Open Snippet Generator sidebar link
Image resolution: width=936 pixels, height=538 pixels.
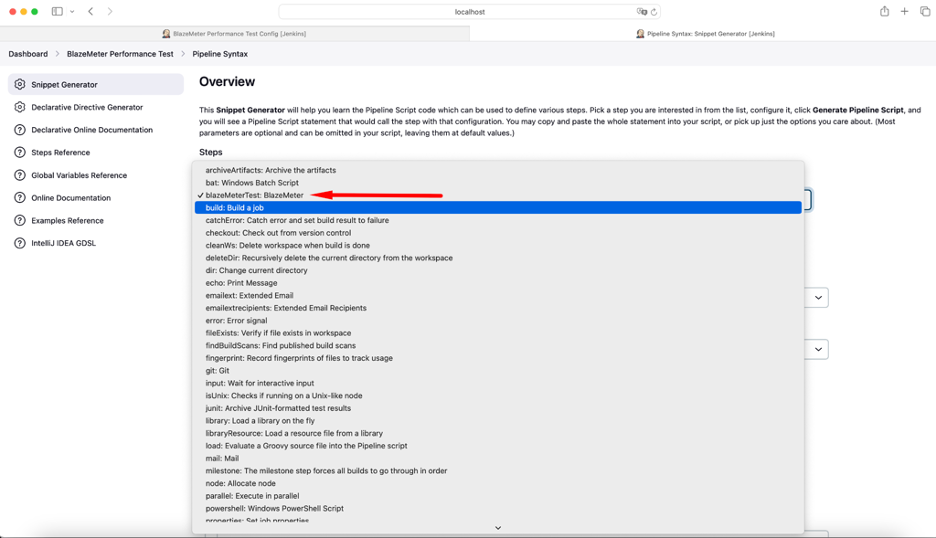tap(96, 84)
